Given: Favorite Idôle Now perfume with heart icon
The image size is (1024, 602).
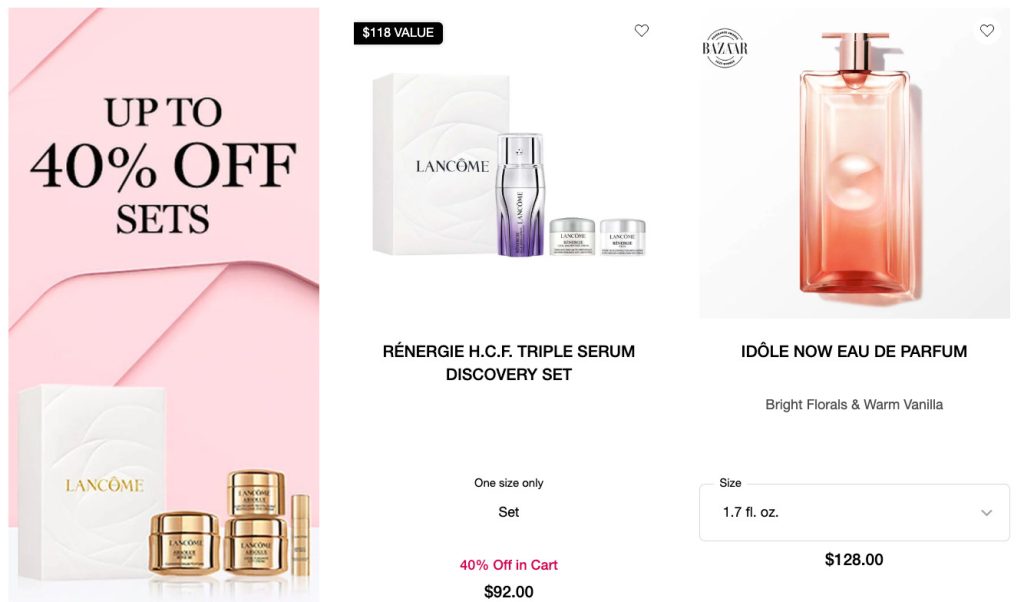Looking at the screenshot, I should point(986,30).
